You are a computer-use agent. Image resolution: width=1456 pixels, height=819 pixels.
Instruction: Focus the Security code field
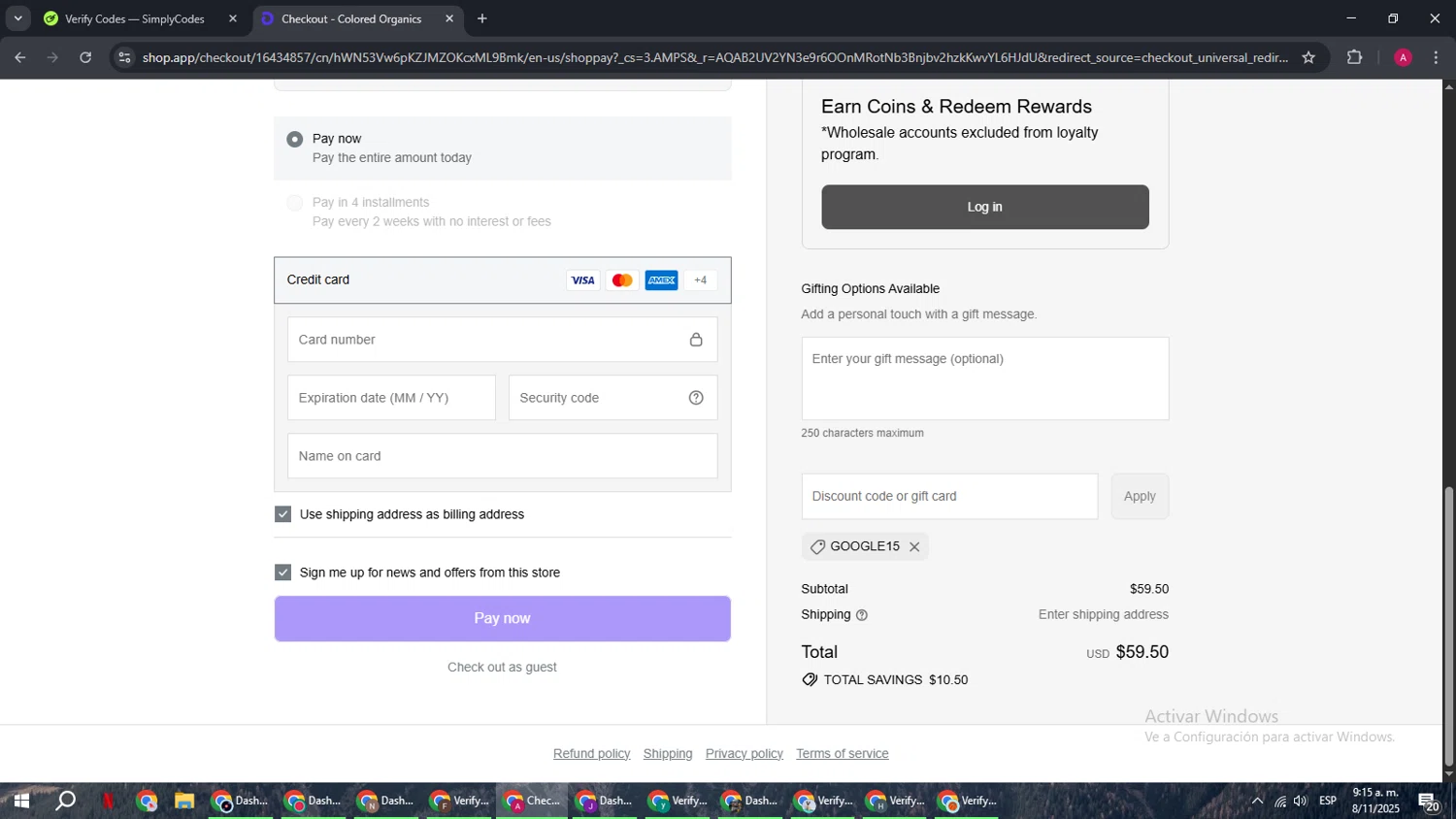(x=613, y=398)
